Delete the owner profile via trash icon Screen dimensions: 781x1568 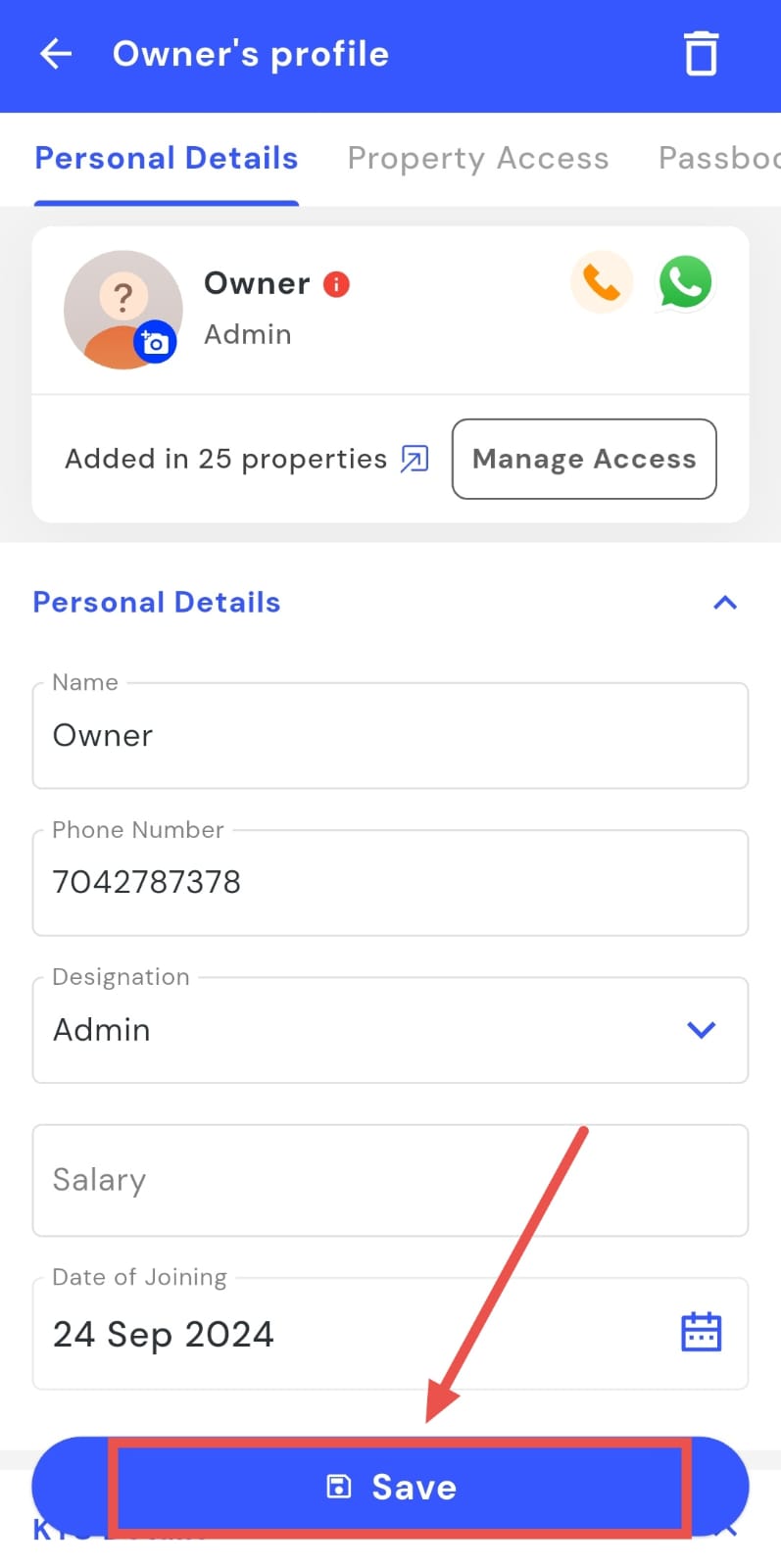(701, 54)
